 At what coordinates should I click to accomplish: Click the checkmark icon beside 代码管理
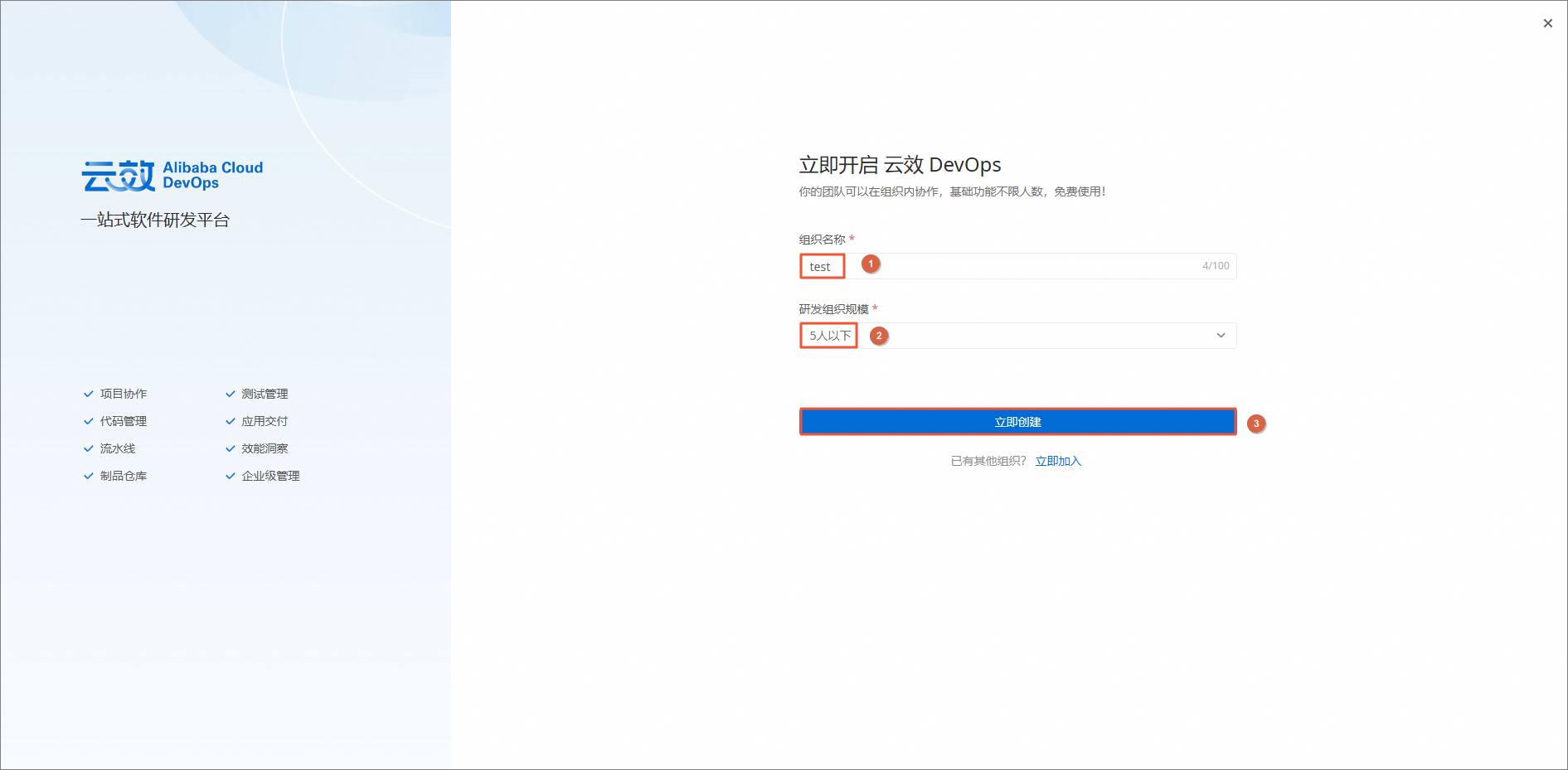click(x=88, y=422)
